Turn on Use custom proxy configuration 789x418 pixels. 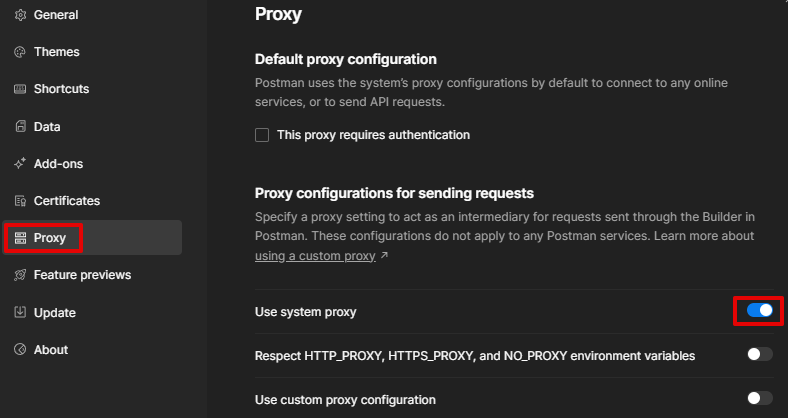coord(759,398)
